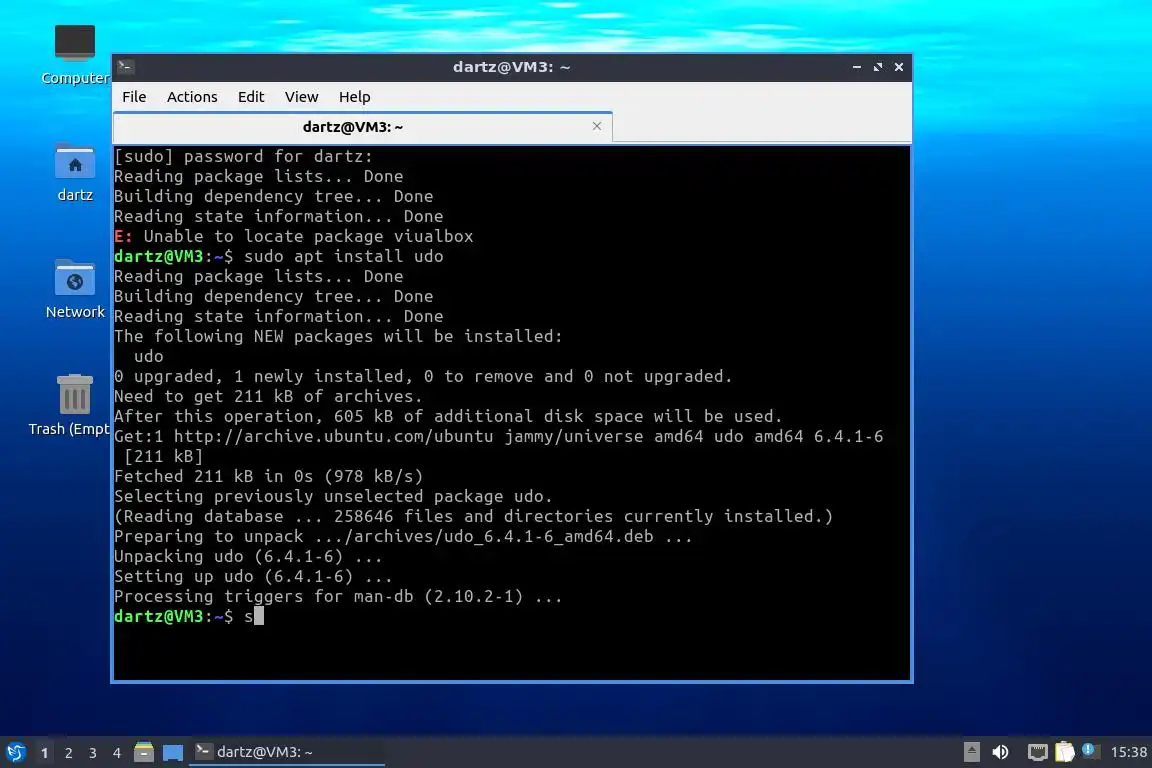Close the dartz@VM3 terminal tab
1152x768 pixels.
point(597,126)
